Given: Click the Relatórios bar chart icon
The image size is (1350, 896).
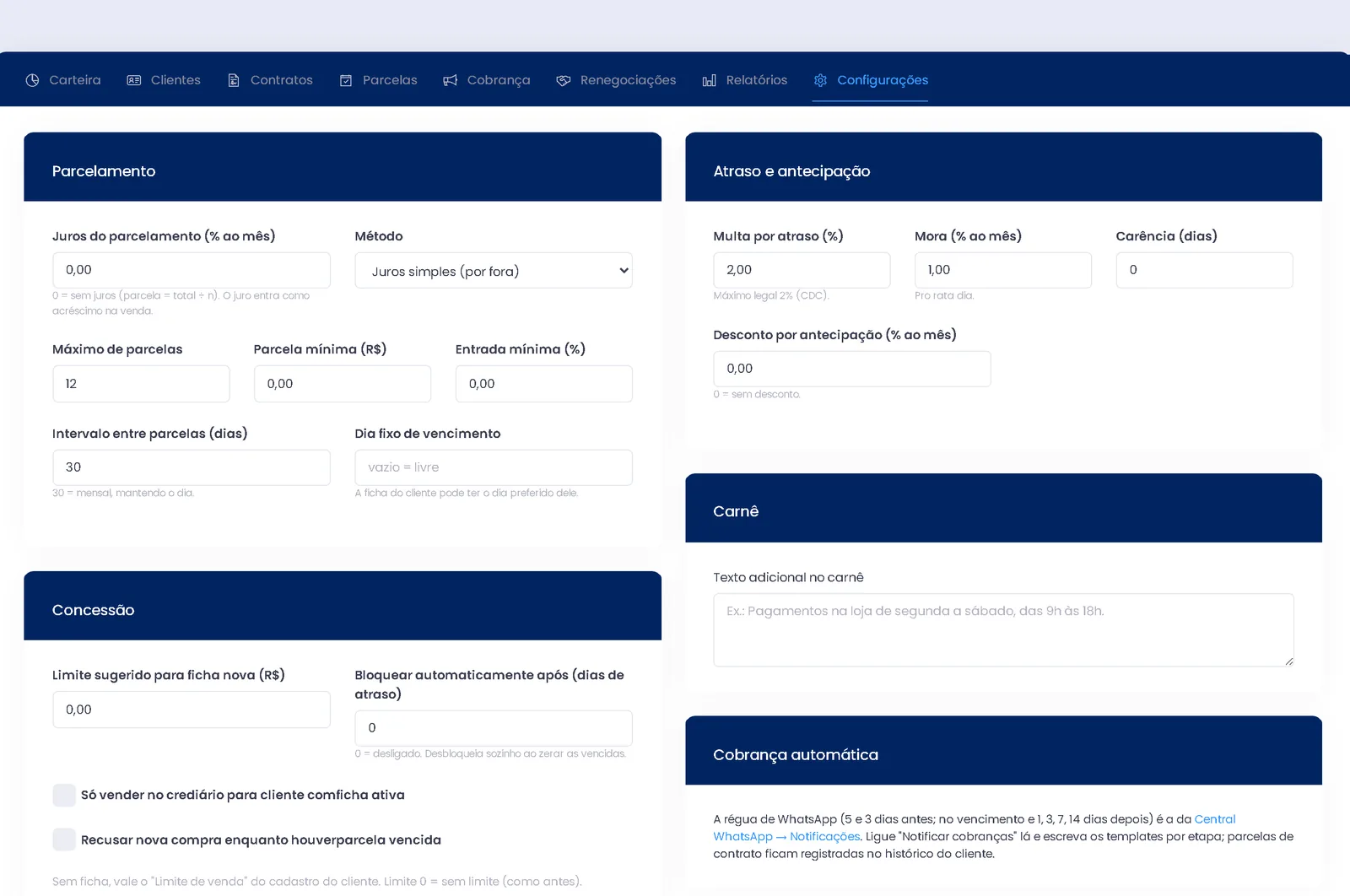Looking at the screenshot, I should tap(710, 80).
